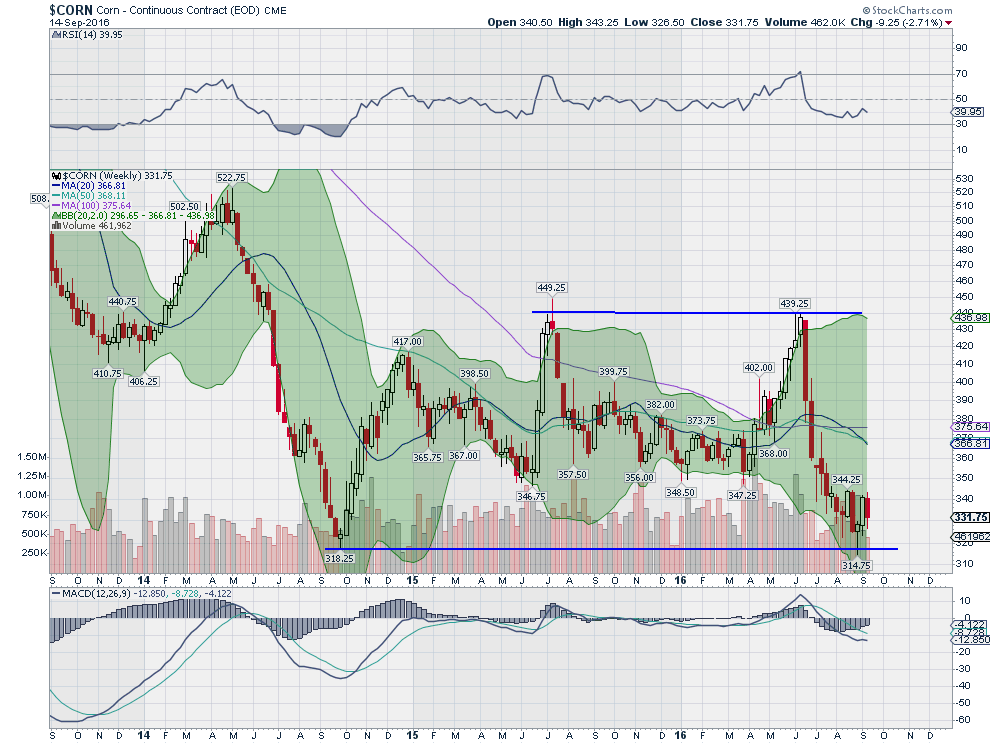
Task: Click the MACD(12,26,9) legend line icon
Action: click(x=56, y=594)
